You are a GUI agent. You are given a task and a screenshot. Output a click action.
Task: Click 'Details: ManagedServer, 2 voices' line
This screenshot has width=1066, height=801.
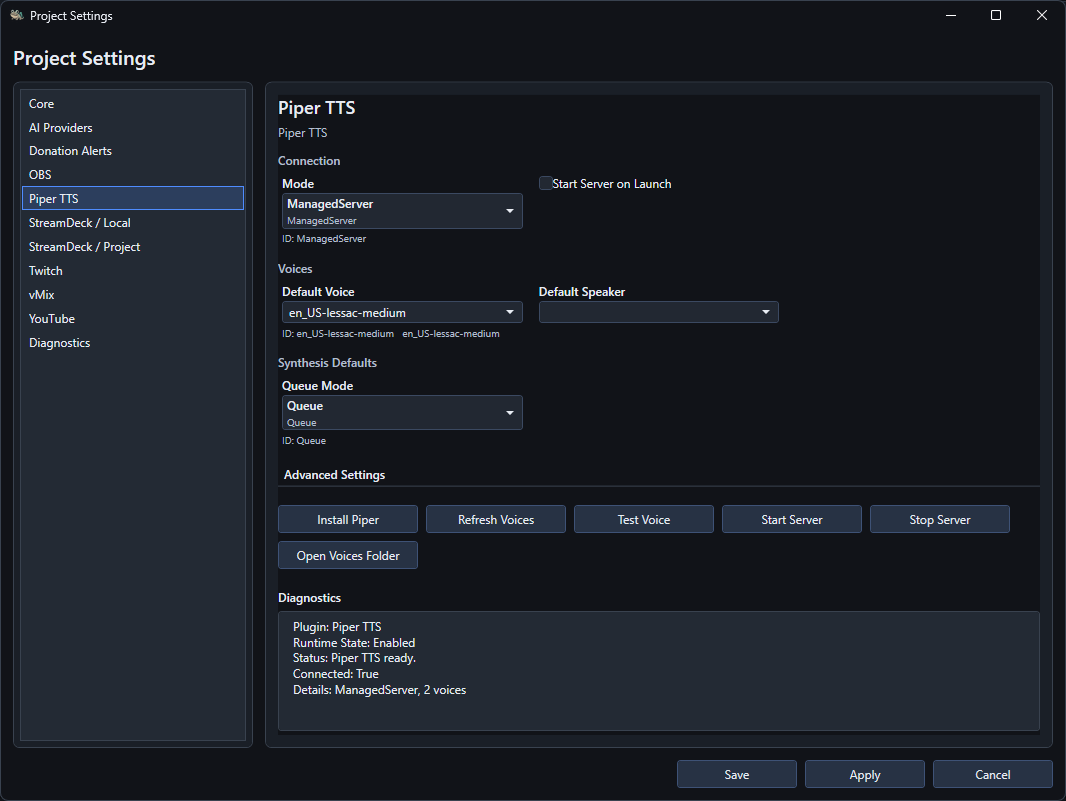(x=379, y=689)
